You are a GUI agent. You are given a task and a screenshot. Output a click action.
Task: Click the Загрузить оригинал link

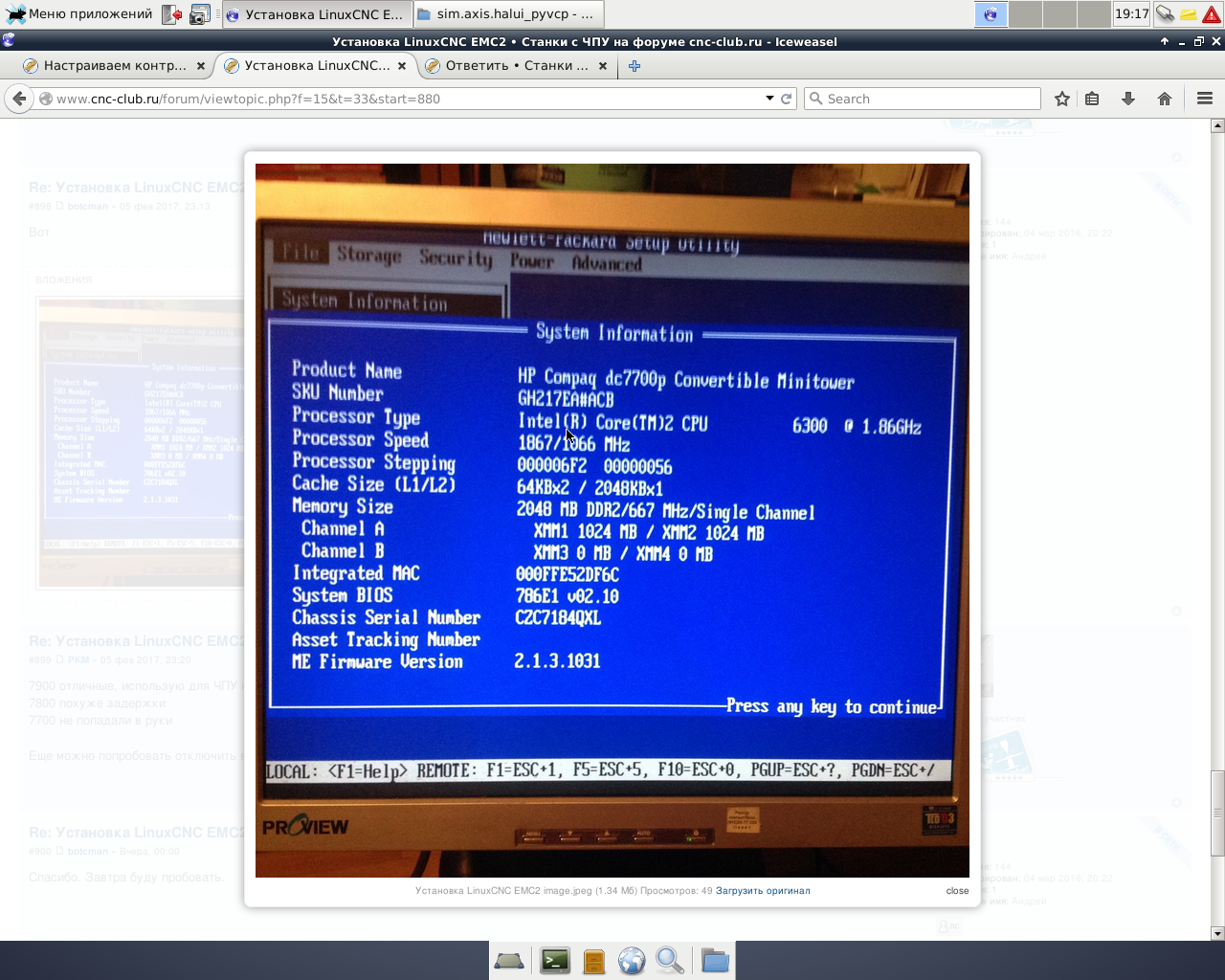click(763, 891)
